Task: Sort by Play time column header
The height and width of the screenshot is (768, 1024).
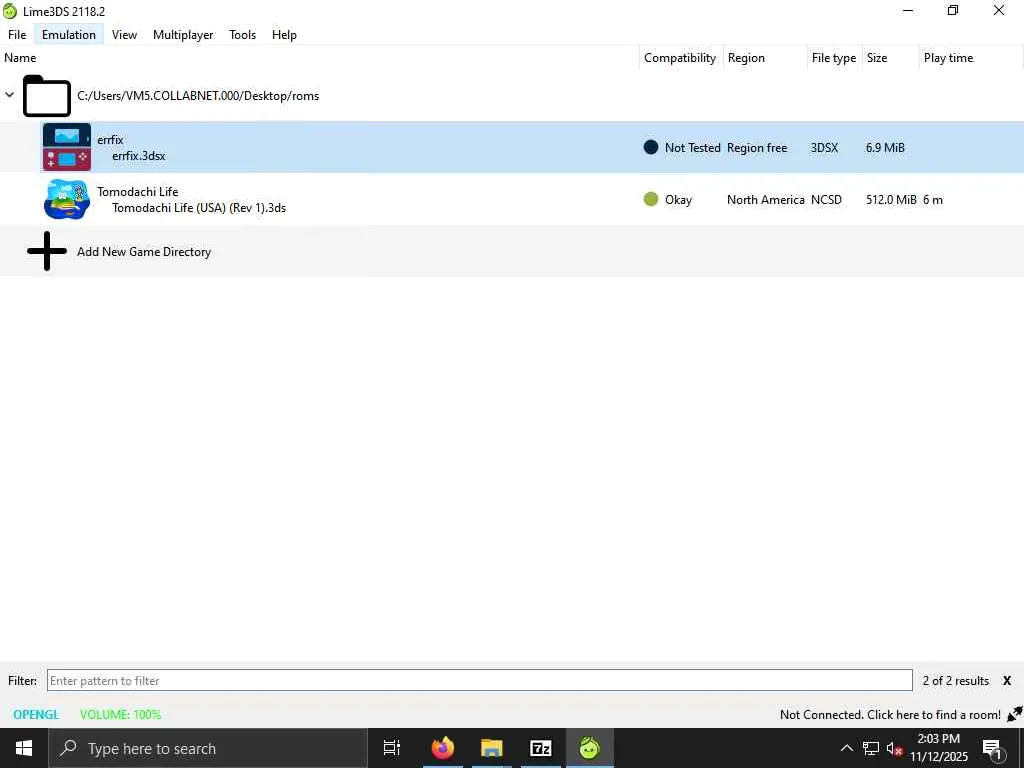Action: 948,57
